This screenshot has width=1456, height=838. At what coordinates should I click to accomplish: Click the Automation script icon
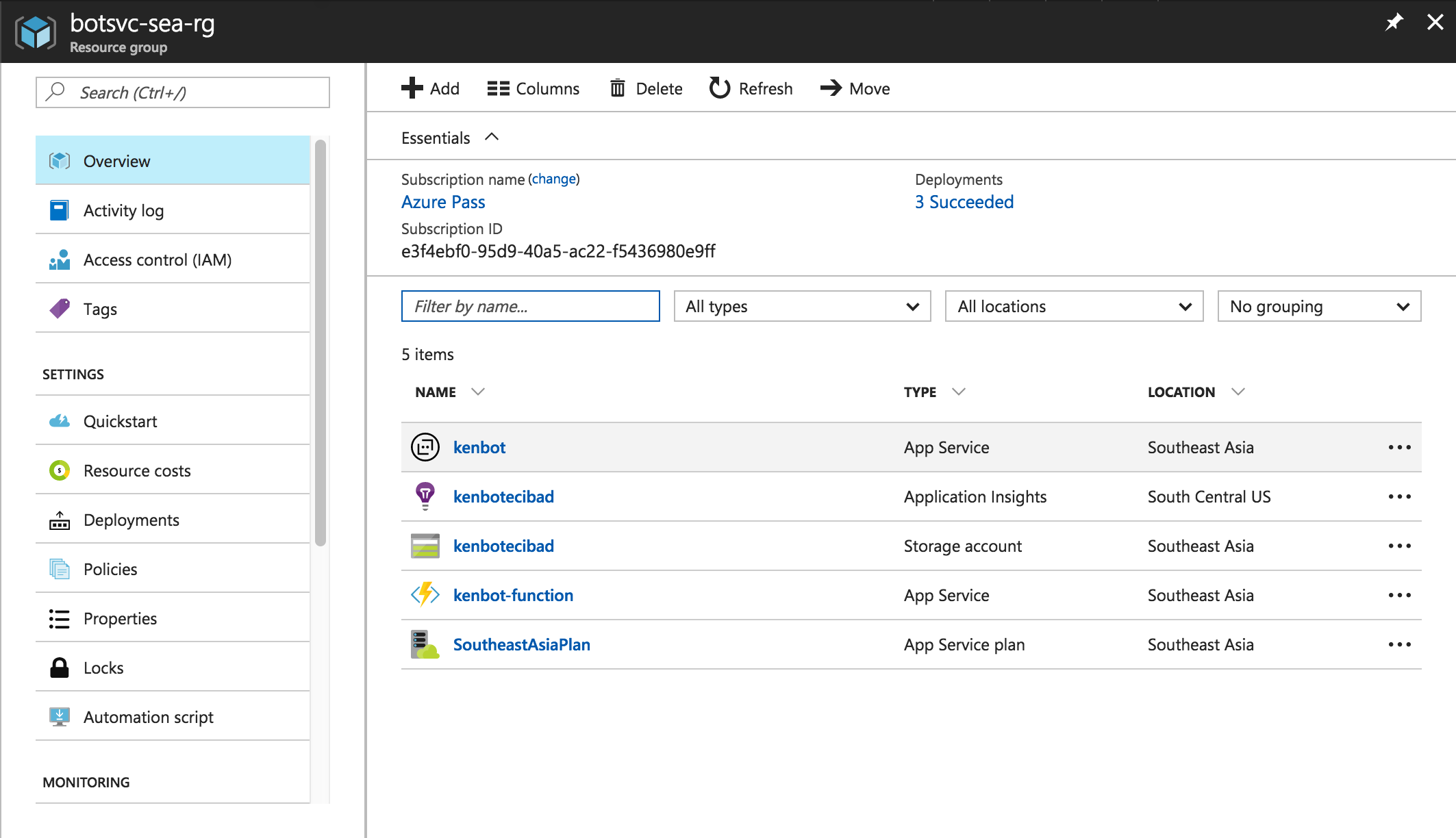60,717
